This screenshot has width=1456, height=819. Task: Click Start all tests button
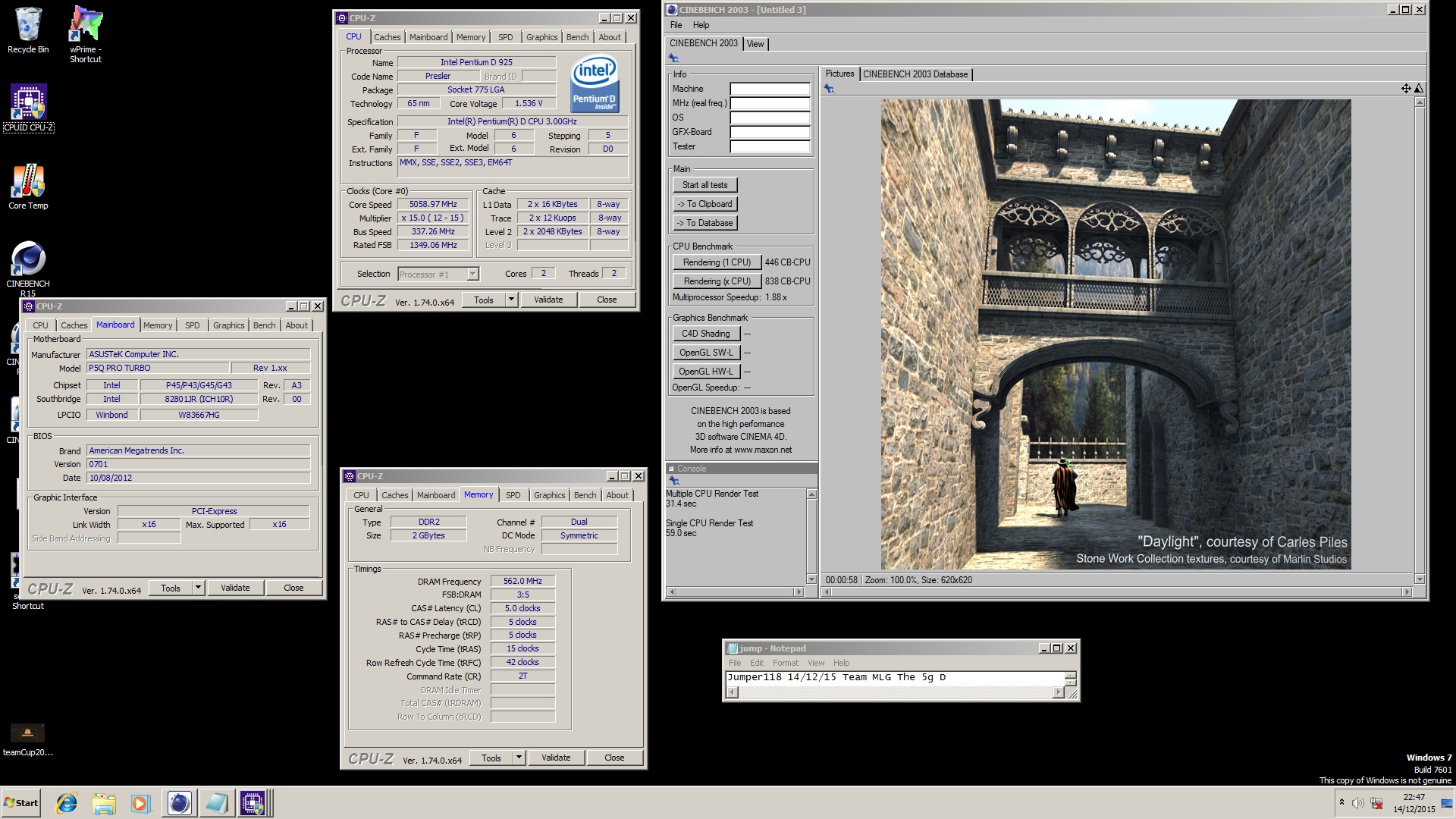click(x=704, y=185)
